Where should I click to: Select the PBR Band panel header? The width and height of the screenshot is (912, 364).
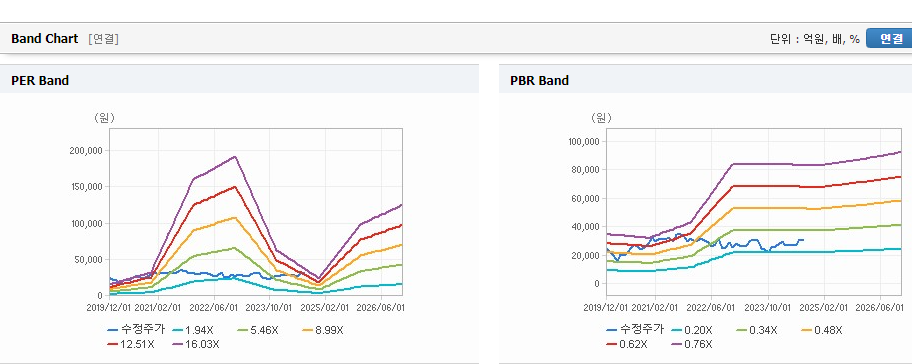click(705, 80)
